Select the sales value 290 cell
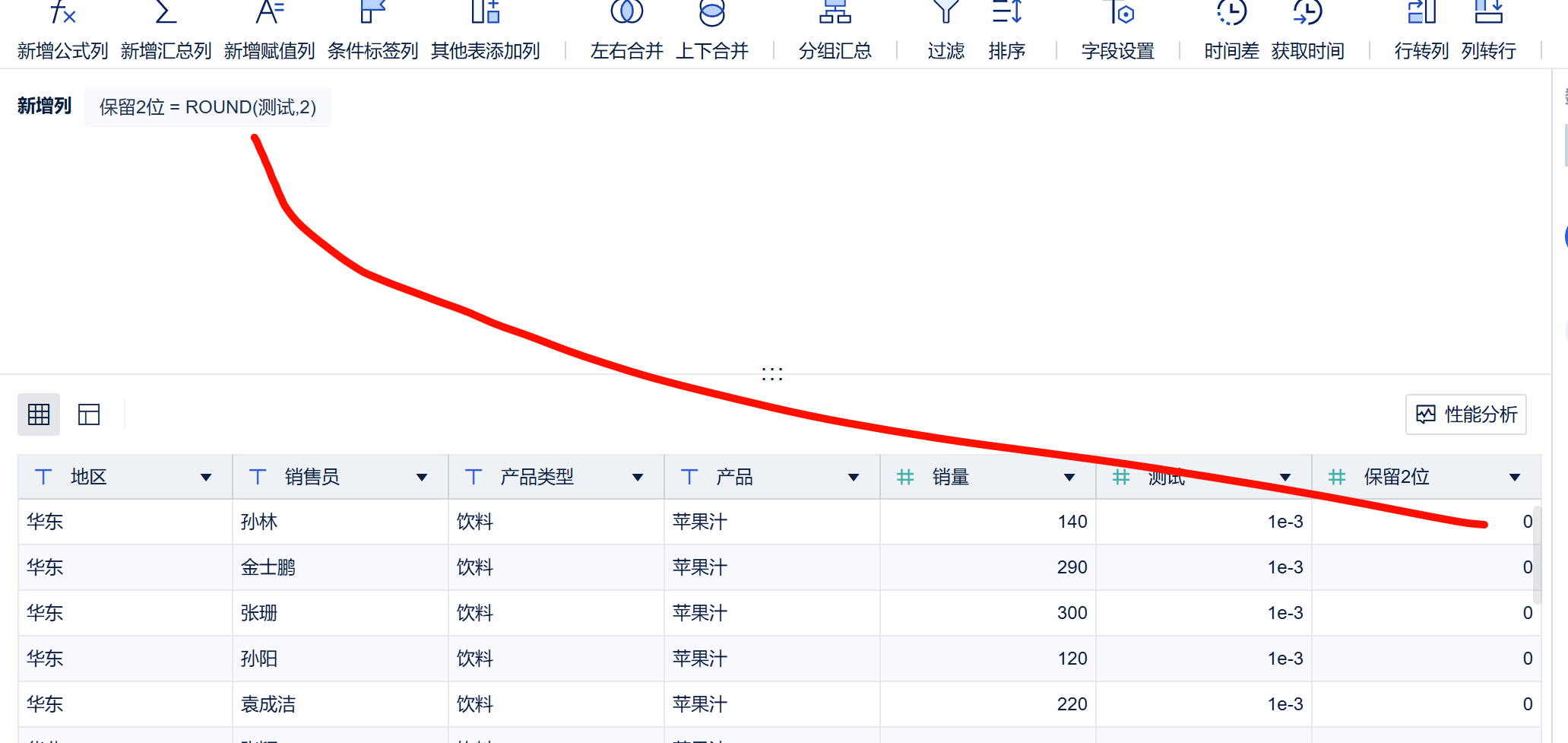Image resolution: width=1568 pixels, height=743 pixels. [x=988, y=567]
